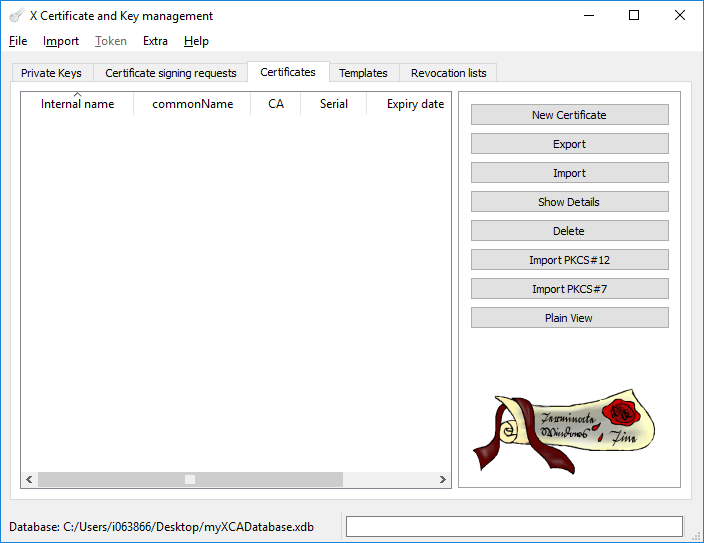Click the Import PKCS#12 button
Screen dimensions: 704x543
pyautogui.click(x=569, y=260)
